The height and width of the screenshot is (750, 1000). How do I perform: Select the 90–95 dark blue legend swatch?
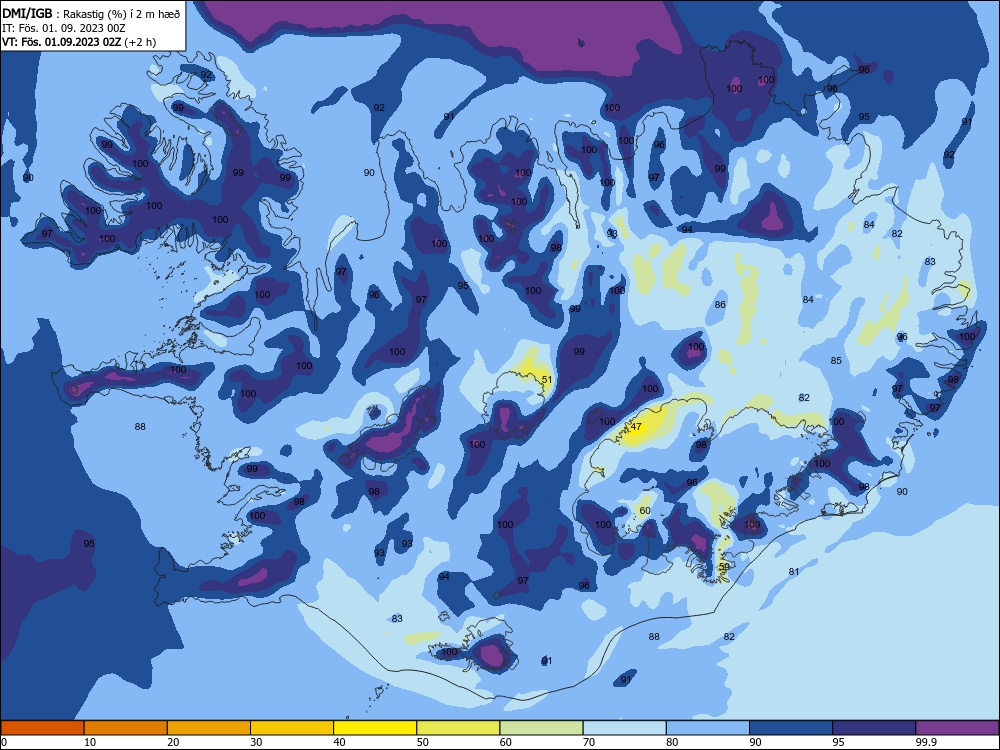pos(791,728)
